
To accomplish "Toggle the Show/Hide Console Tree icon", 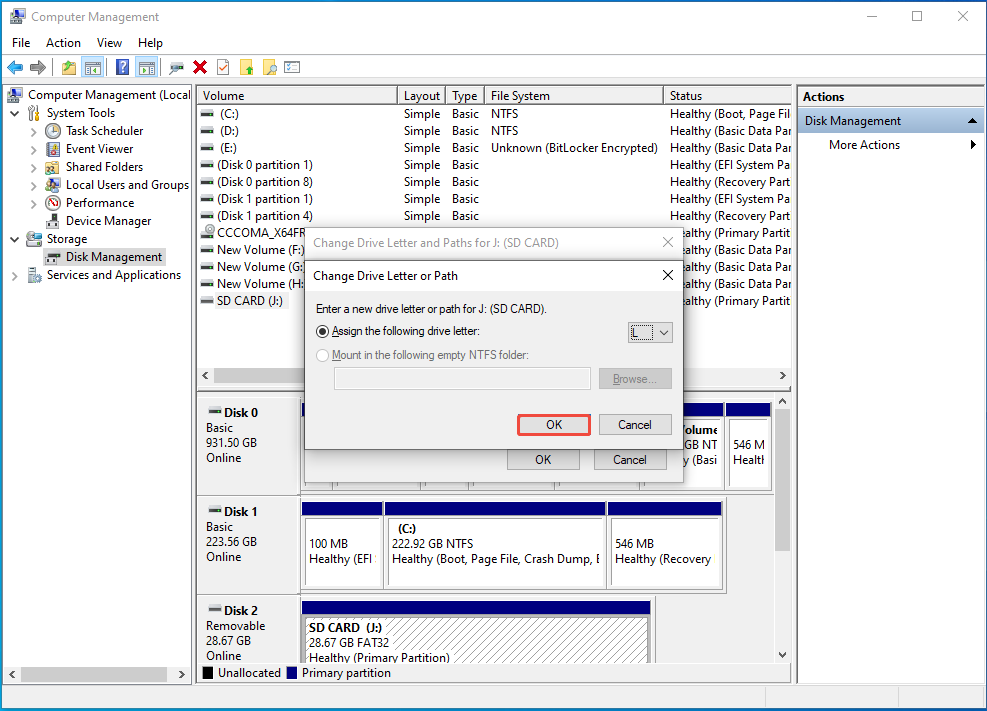I will pyautogui.click(x=92, y=67).
